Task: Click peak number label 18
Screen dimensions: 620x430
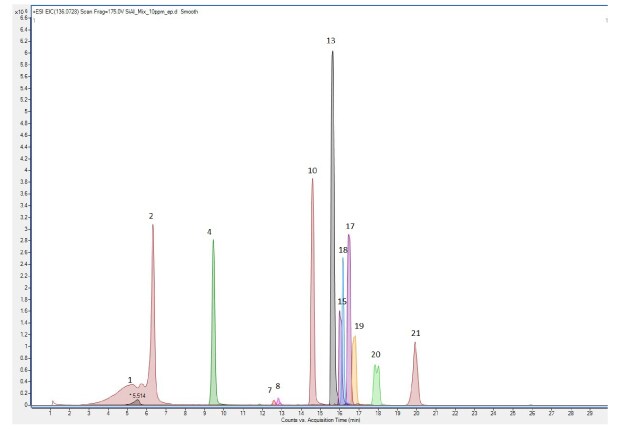Action: point(343,250)
